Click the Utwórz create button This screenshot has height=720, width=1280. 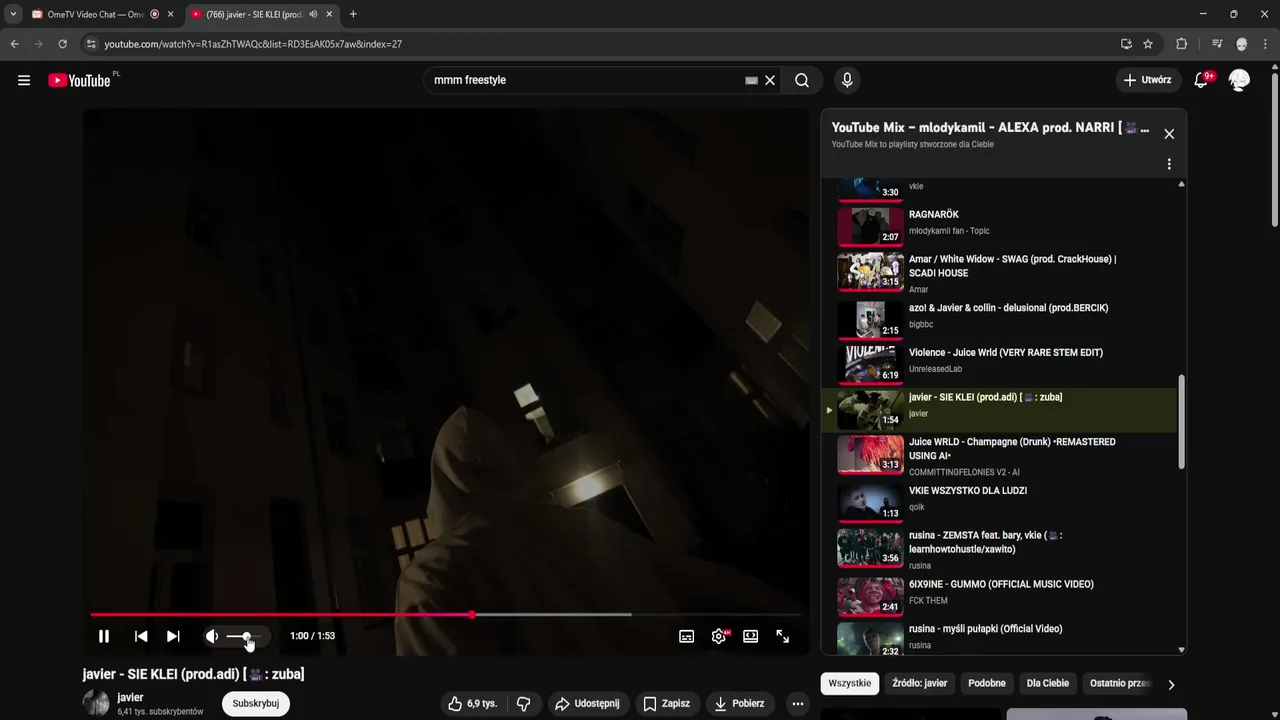[1147, 80]
